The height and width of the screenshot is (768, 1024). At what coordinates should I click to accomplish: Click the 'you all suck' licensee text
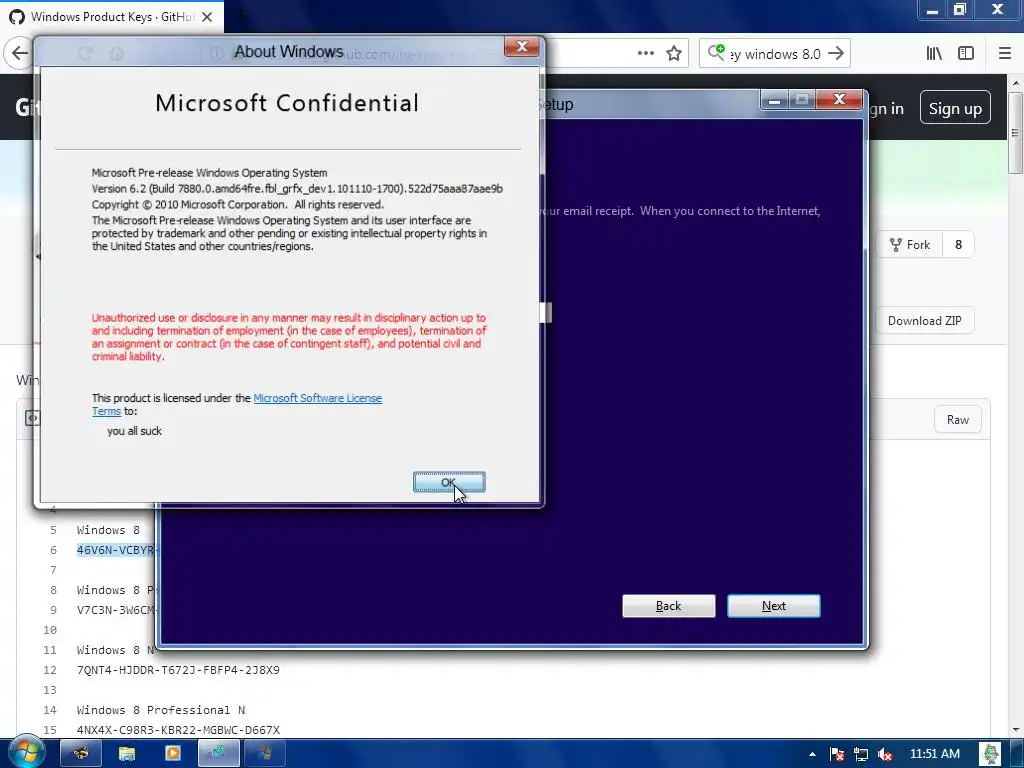(135, 431)
